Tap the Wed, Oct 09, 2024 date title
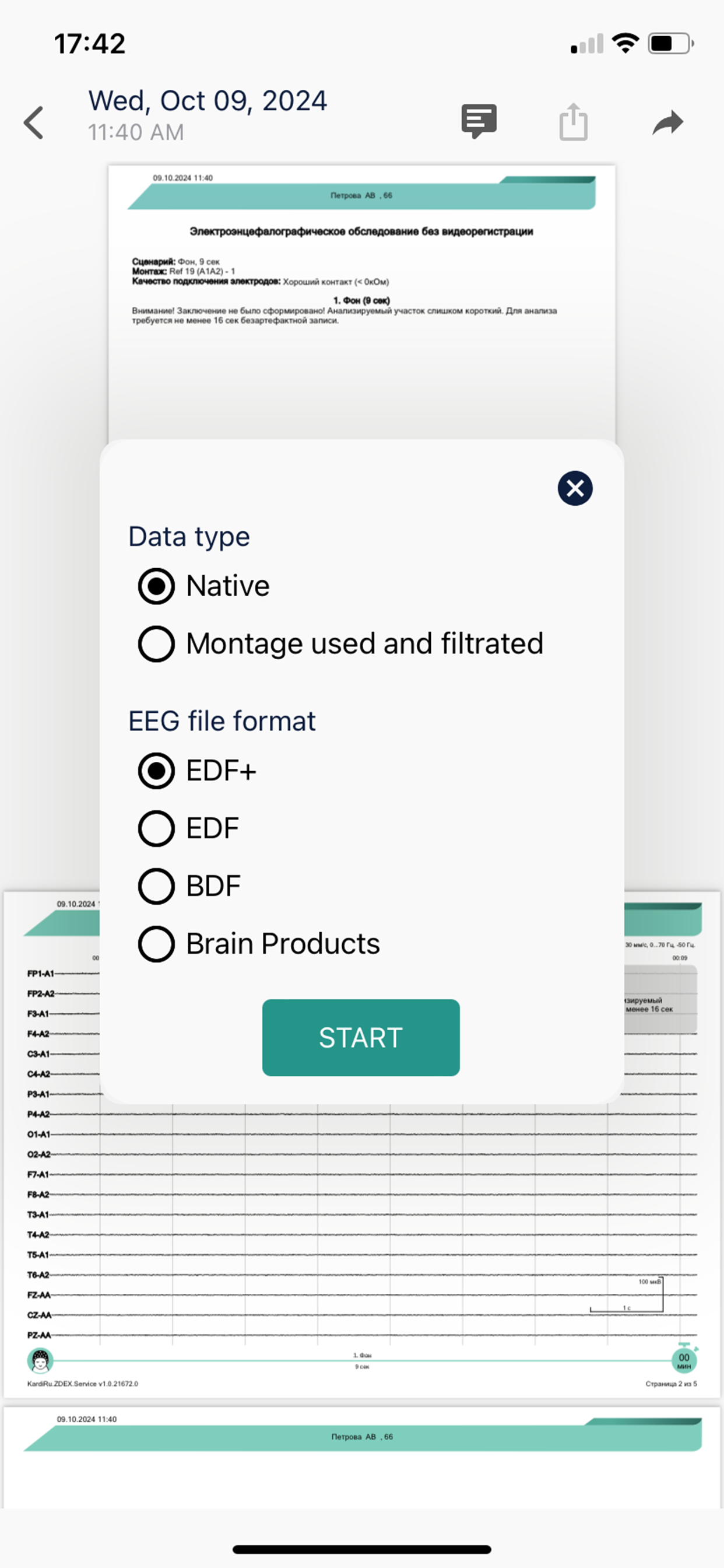The width and height of the screenshot is (724, 1568). (x=208, y=101)
